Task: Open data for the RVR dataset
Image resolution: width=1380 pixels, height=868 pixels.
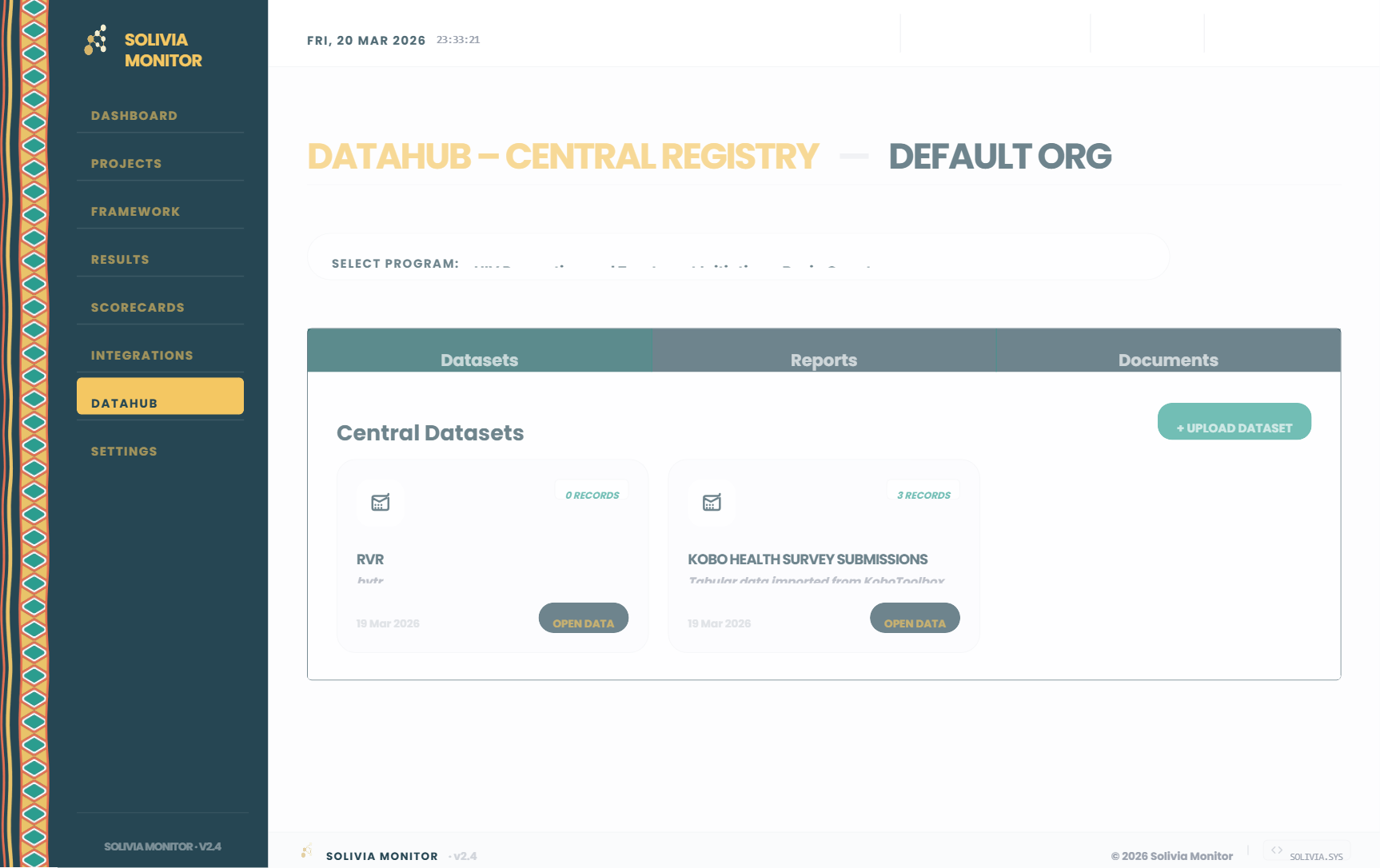Action: (x=584, y=617)
